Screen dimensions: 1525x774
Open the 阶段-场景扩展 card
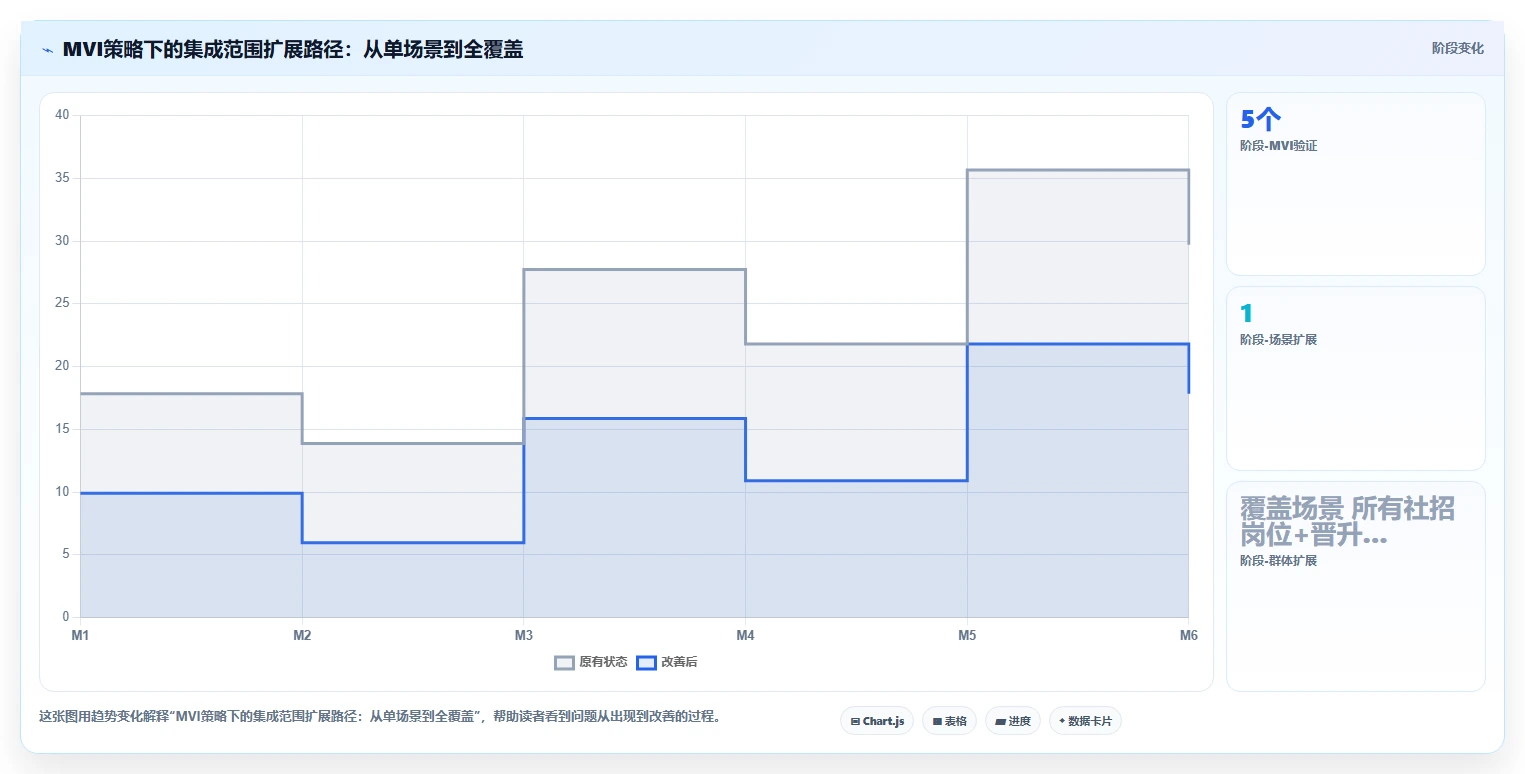[x=1355, y=378]
